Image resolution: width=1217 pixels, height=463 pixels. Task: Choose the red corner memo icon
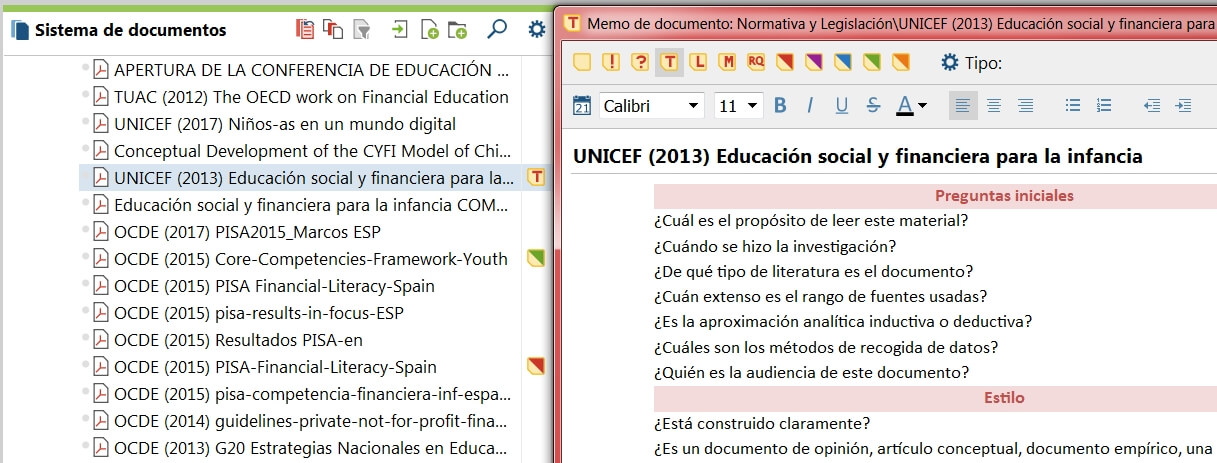click(x=785, y=63)
